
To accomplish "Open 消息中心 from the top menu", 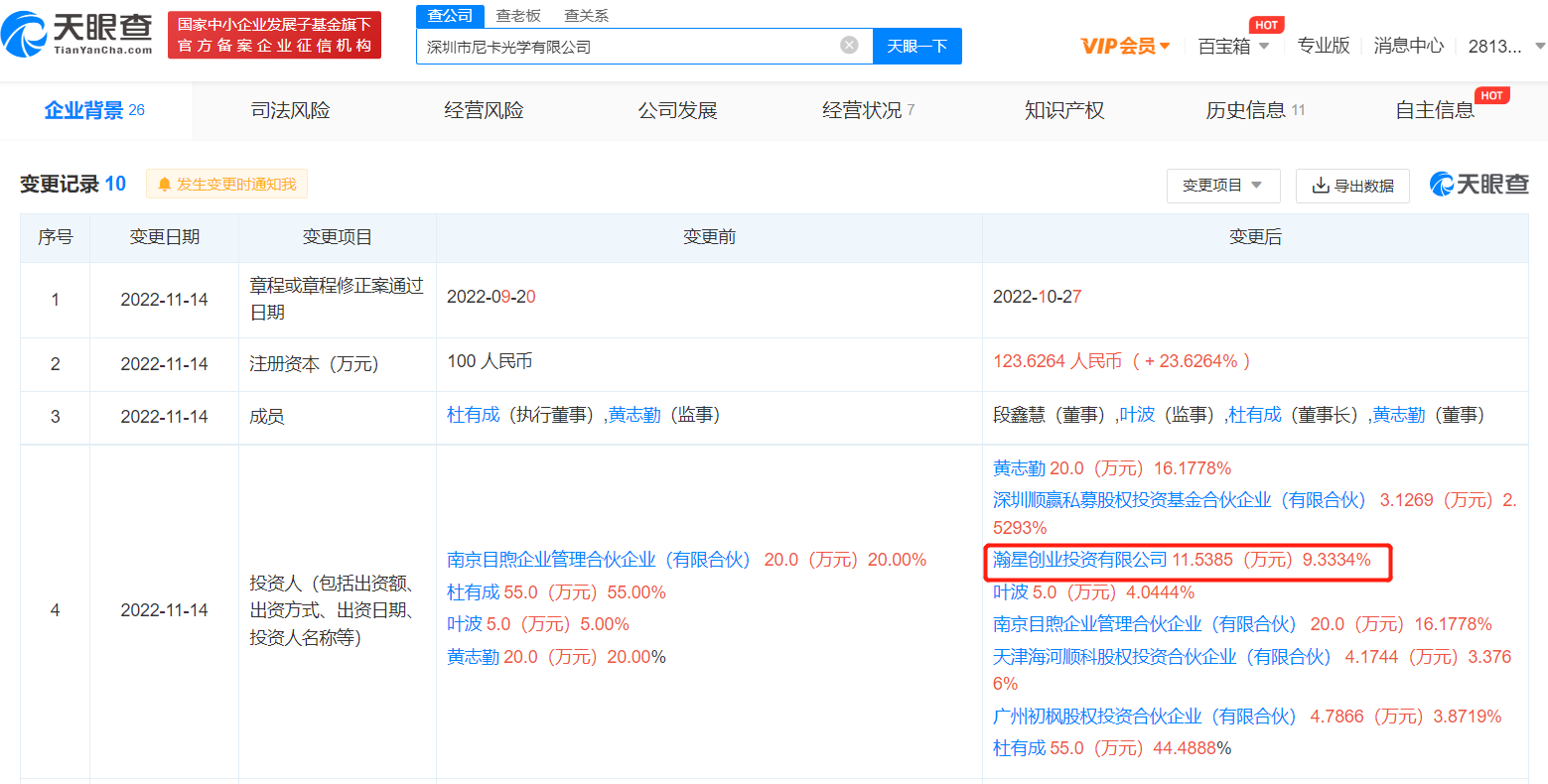I will coord(1408,45).
